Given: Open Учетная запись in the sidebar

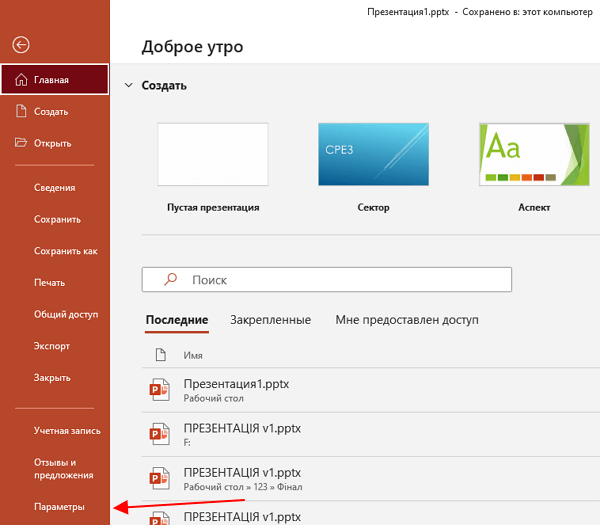Looking at the screenshot, I should coord(66,431).
